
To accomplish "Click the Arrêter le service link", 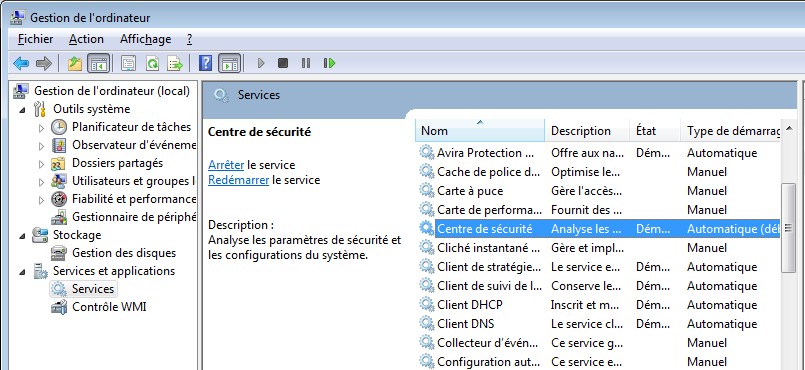I will (x=226, y=165).
